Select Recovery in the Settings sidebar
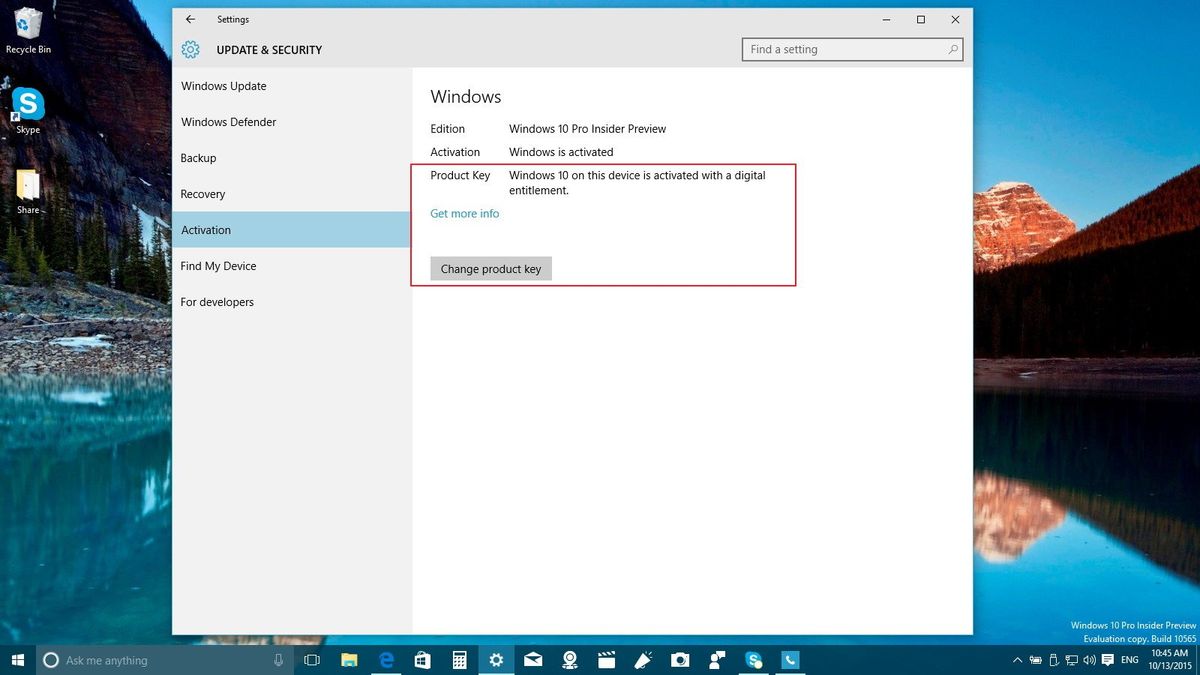The image size is (1200, 675). [x=203, y=194]
